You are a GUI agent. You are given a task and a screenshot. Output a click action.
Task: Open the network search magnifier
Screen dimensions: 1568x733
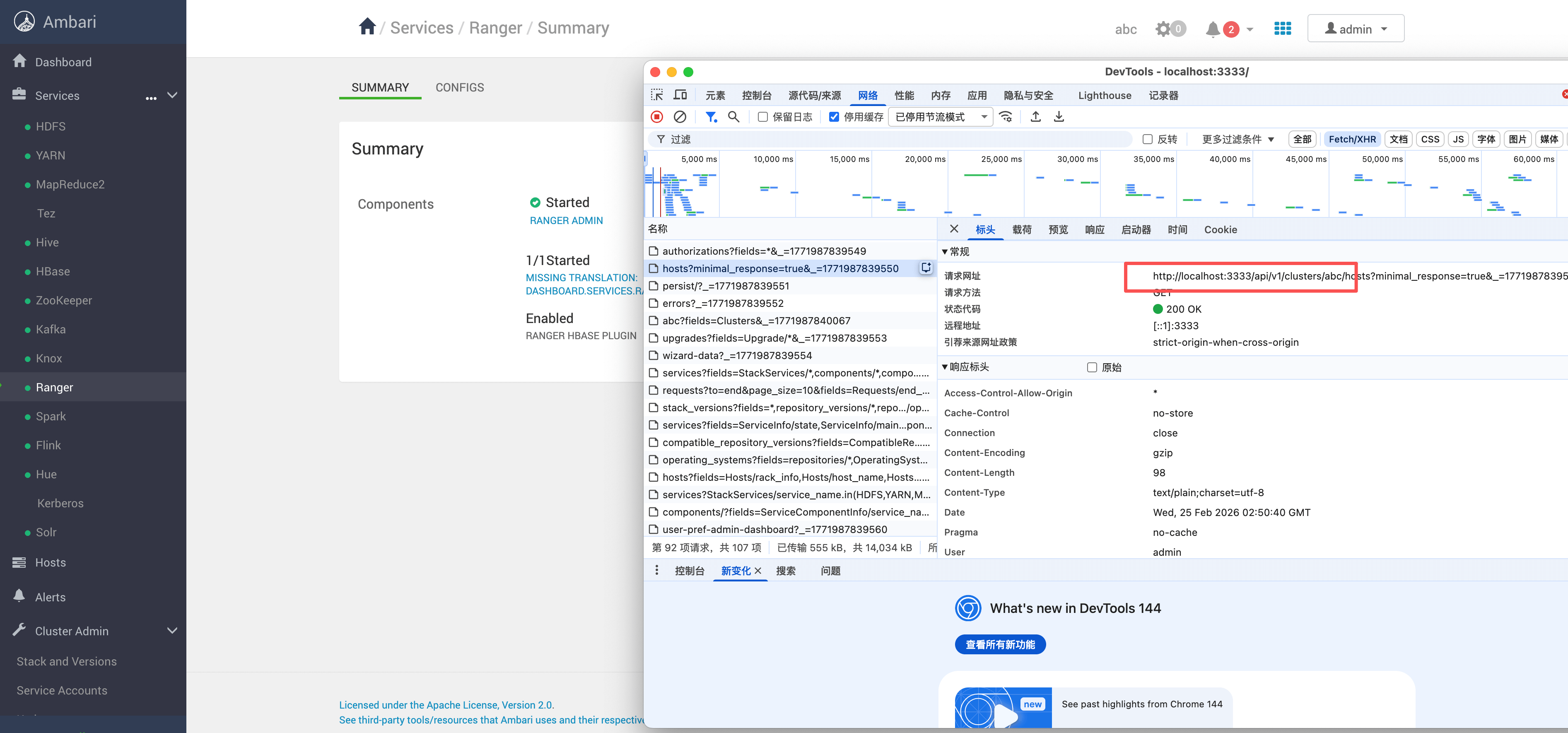[x=733, y=116]
